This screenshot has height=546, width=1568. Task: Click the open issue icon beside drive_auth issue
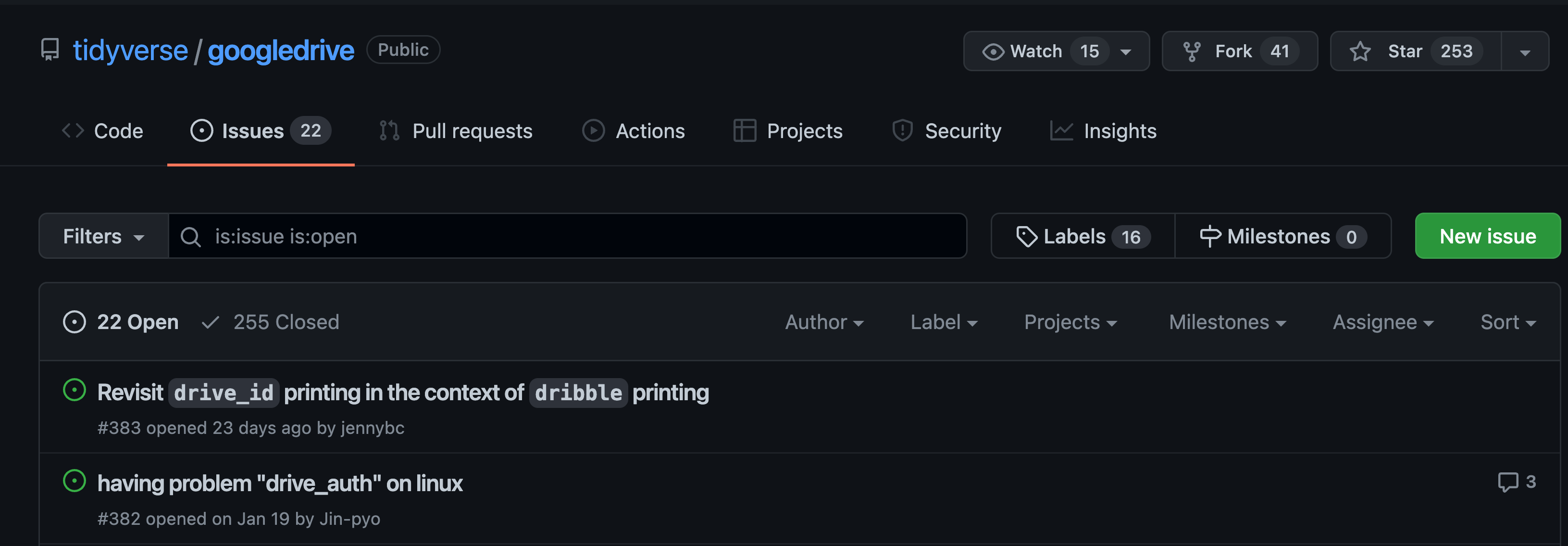(74, 482)
